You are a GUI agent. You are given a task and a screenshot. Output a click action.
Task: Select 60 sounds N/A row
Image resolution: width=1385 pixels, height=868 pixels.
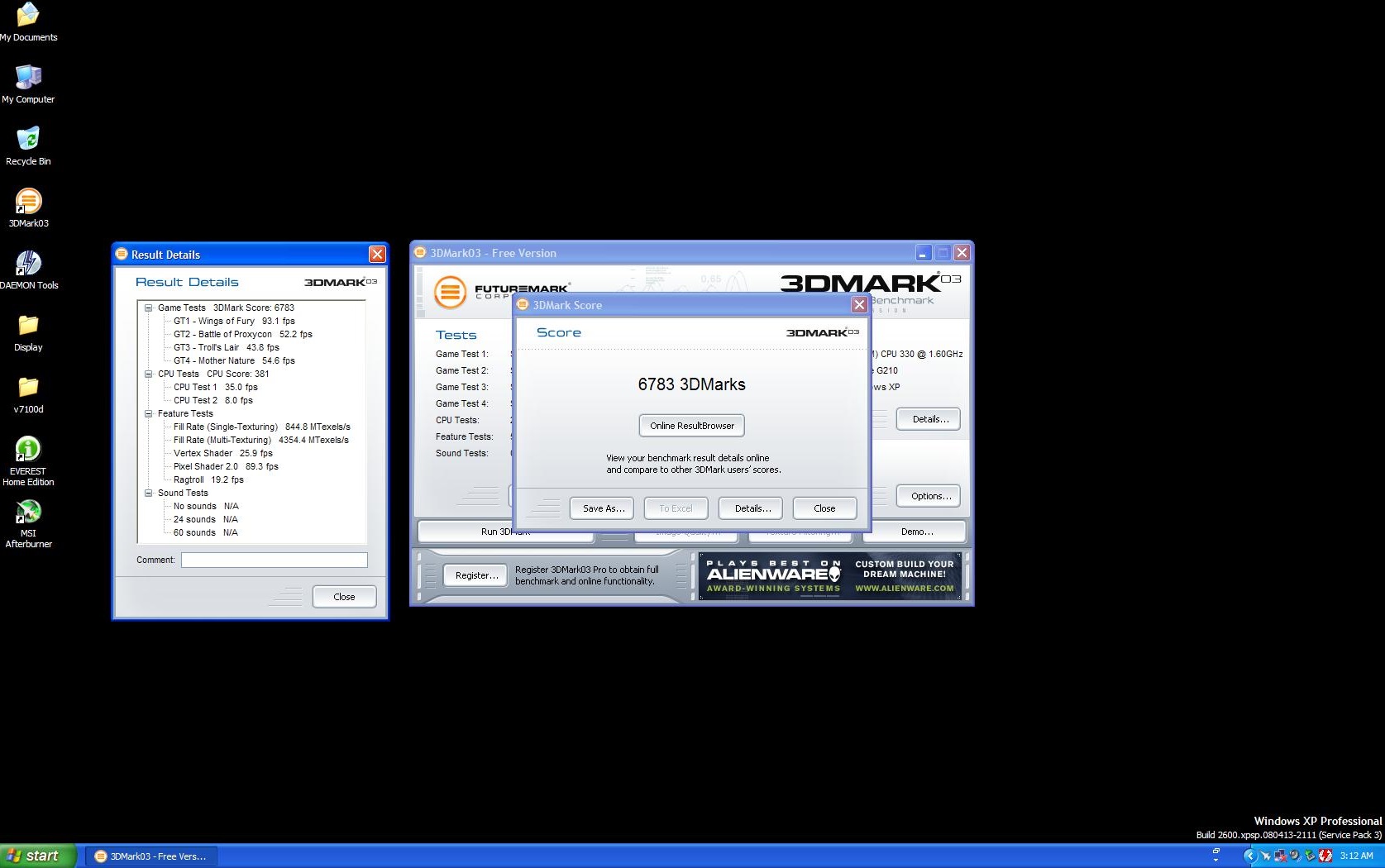click(x=206, y=532)
